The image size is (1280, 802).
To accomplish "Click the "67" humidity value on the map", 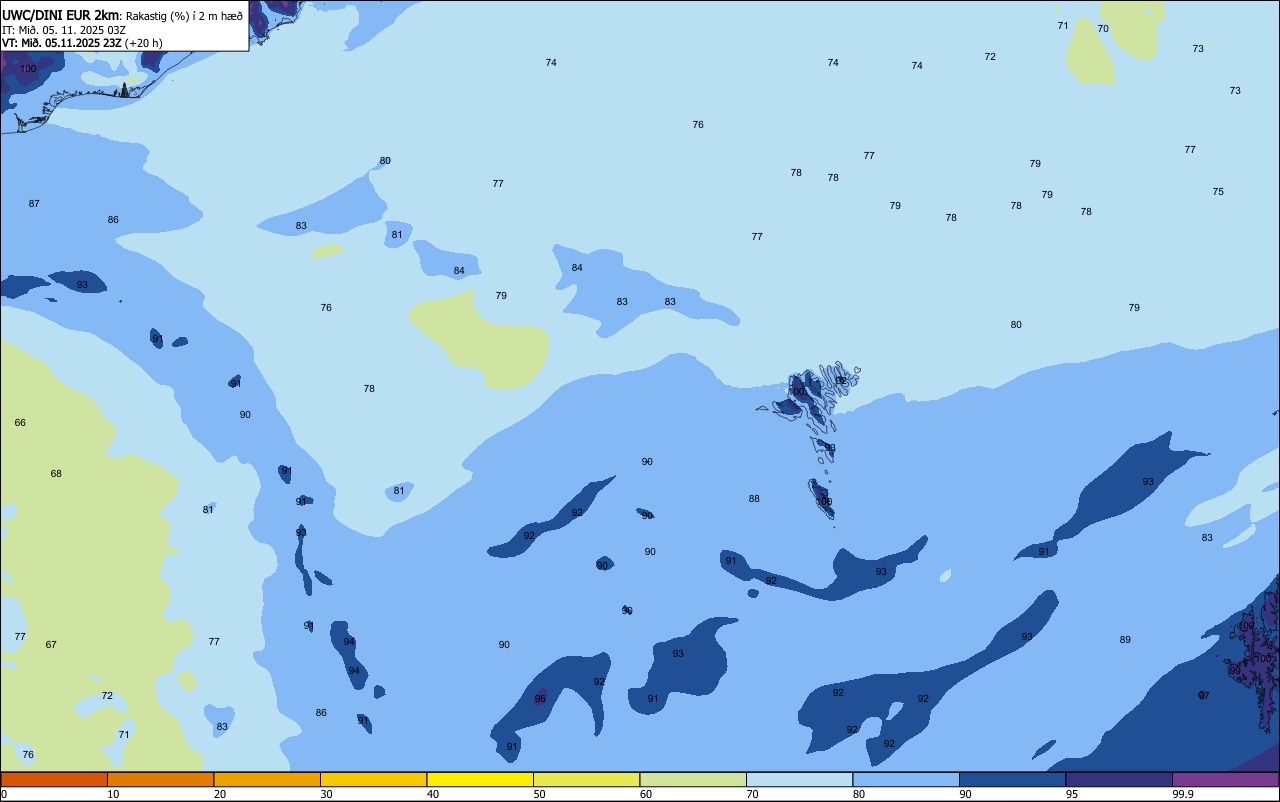I will point(51,645).
